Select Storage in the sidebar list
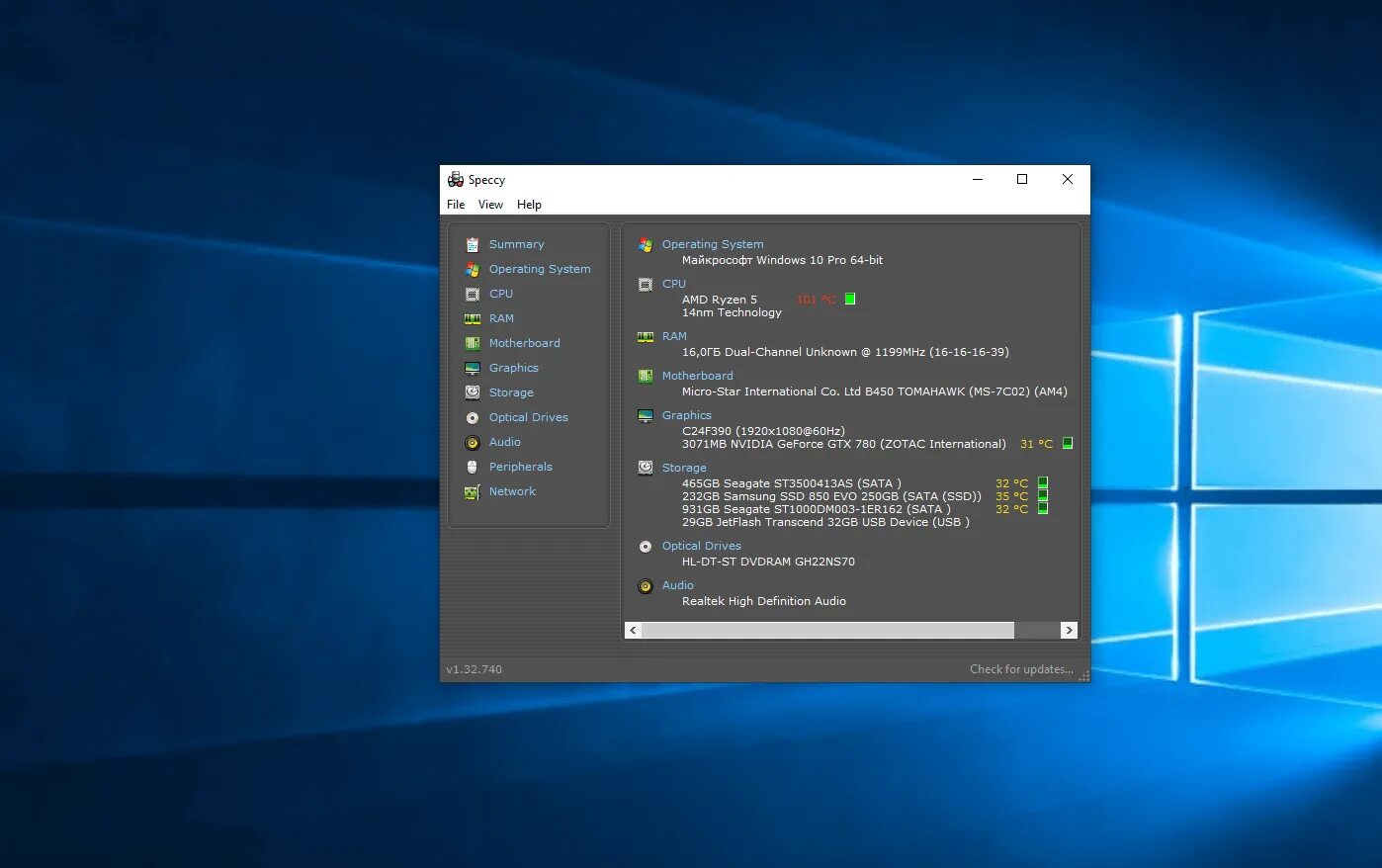 (x=511, y=392)
